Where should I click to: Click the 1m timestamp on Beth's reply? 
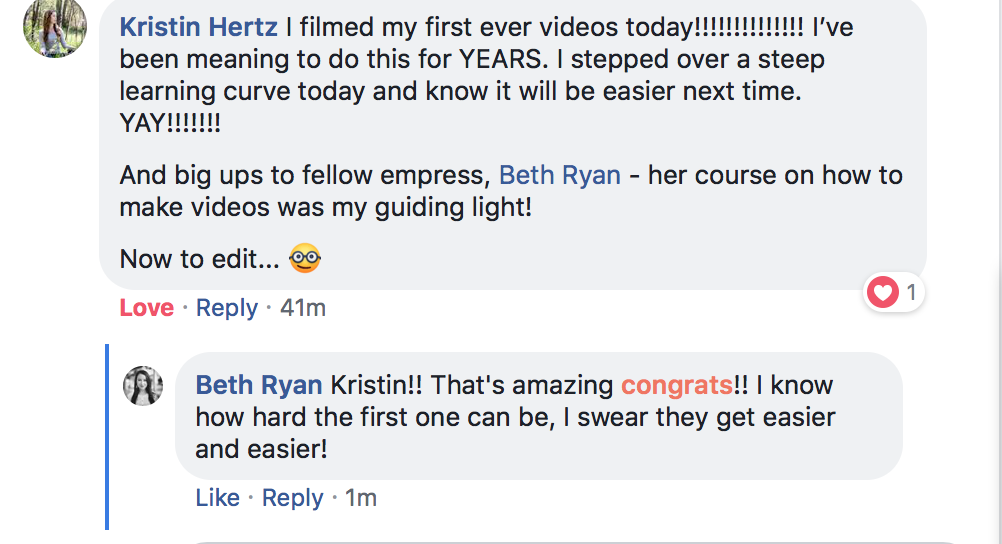pos(361,498)
